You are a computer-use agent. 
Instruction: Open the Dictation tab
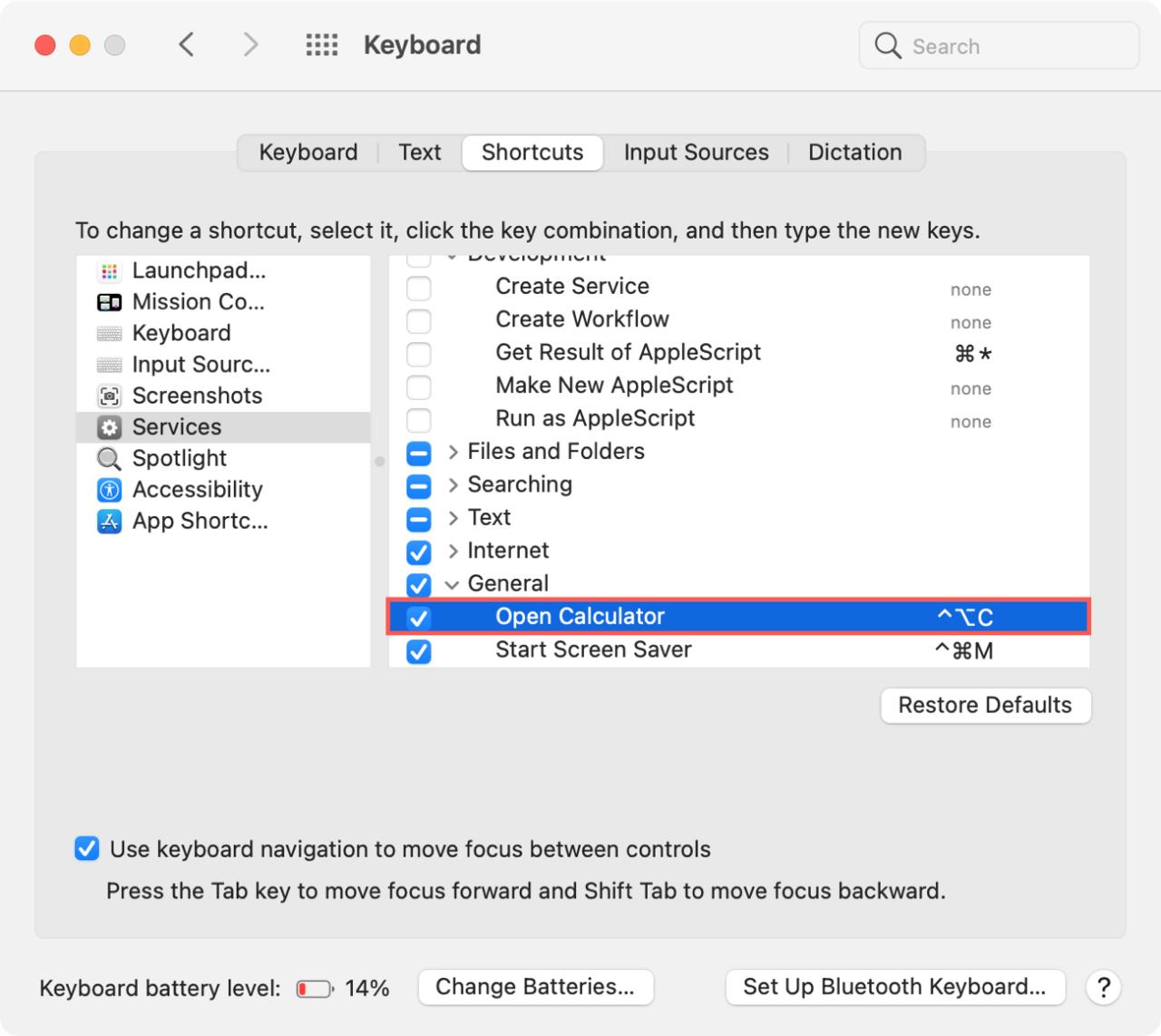(x=854, y=152)
